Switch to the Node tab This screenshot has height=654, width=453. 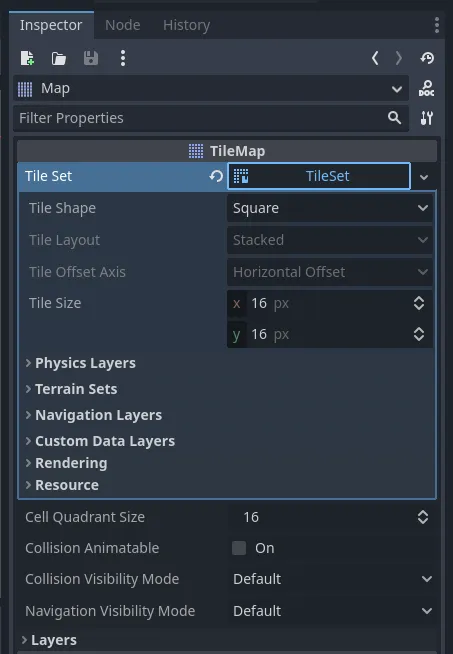123,25
